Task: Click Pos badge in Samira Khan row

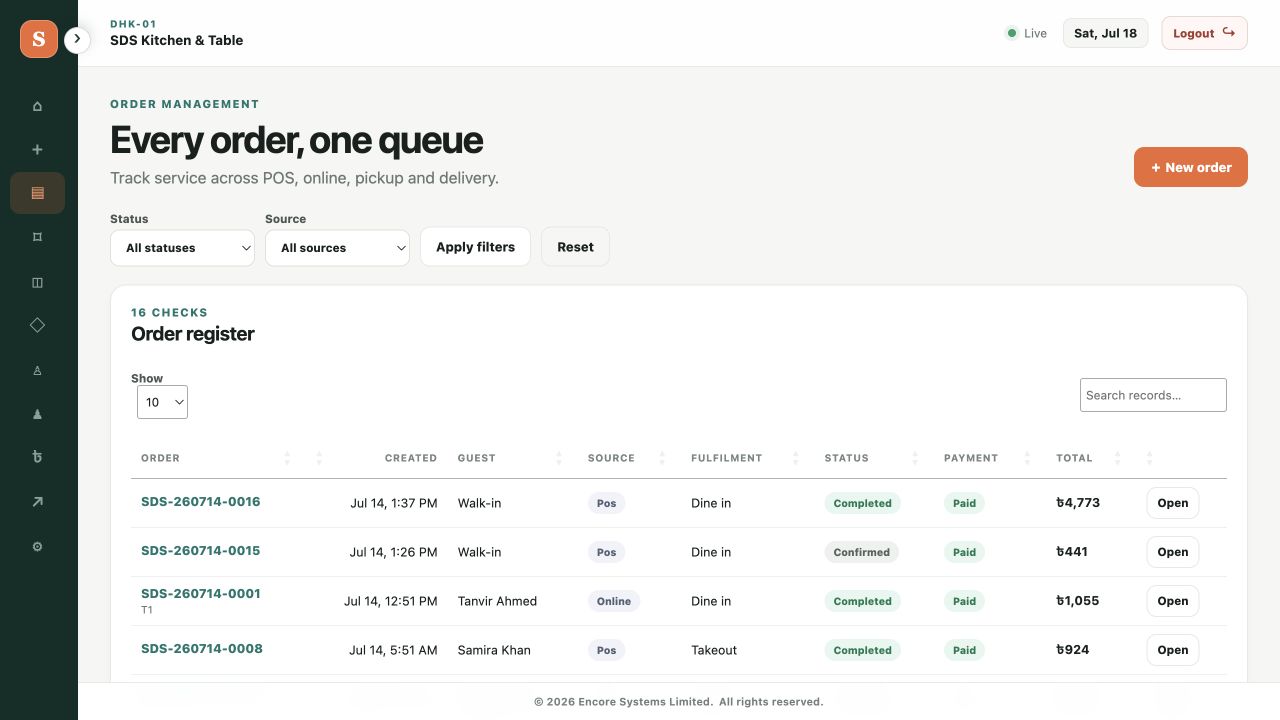Action: (606, 650)
